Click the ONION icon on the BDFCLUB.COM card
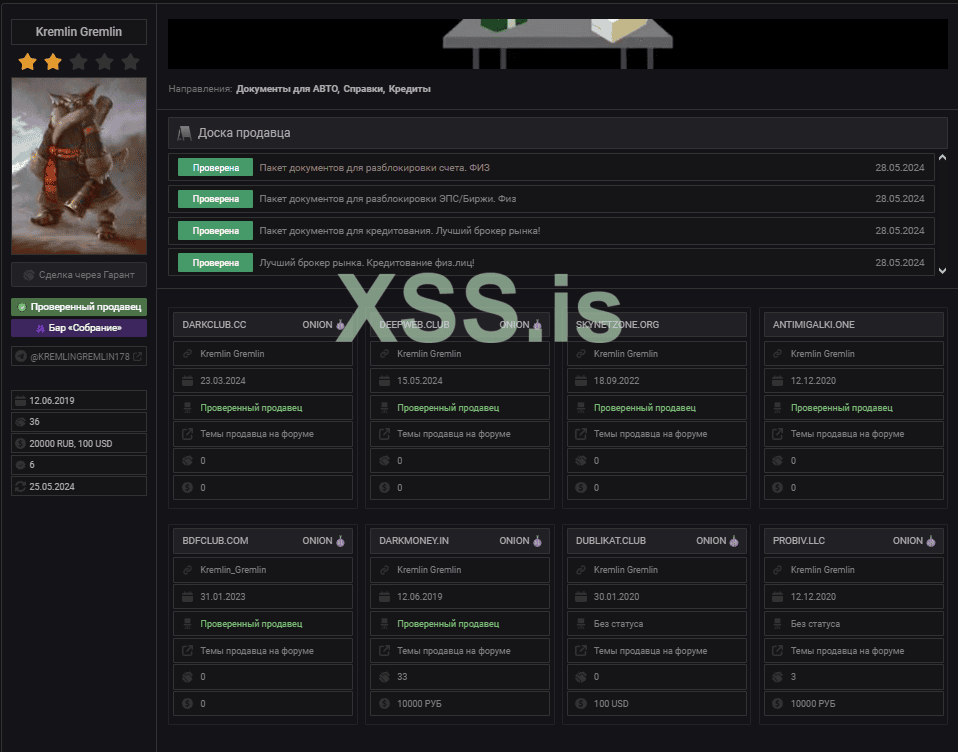The height and width of the screenshot is (752, 958). [340, 541]
